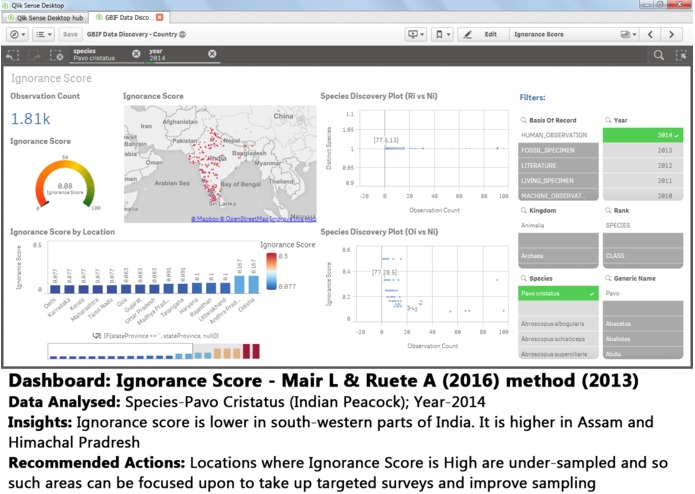Click the app info icon beside Country
Viewport: 695px width, 494px height.
182,34
